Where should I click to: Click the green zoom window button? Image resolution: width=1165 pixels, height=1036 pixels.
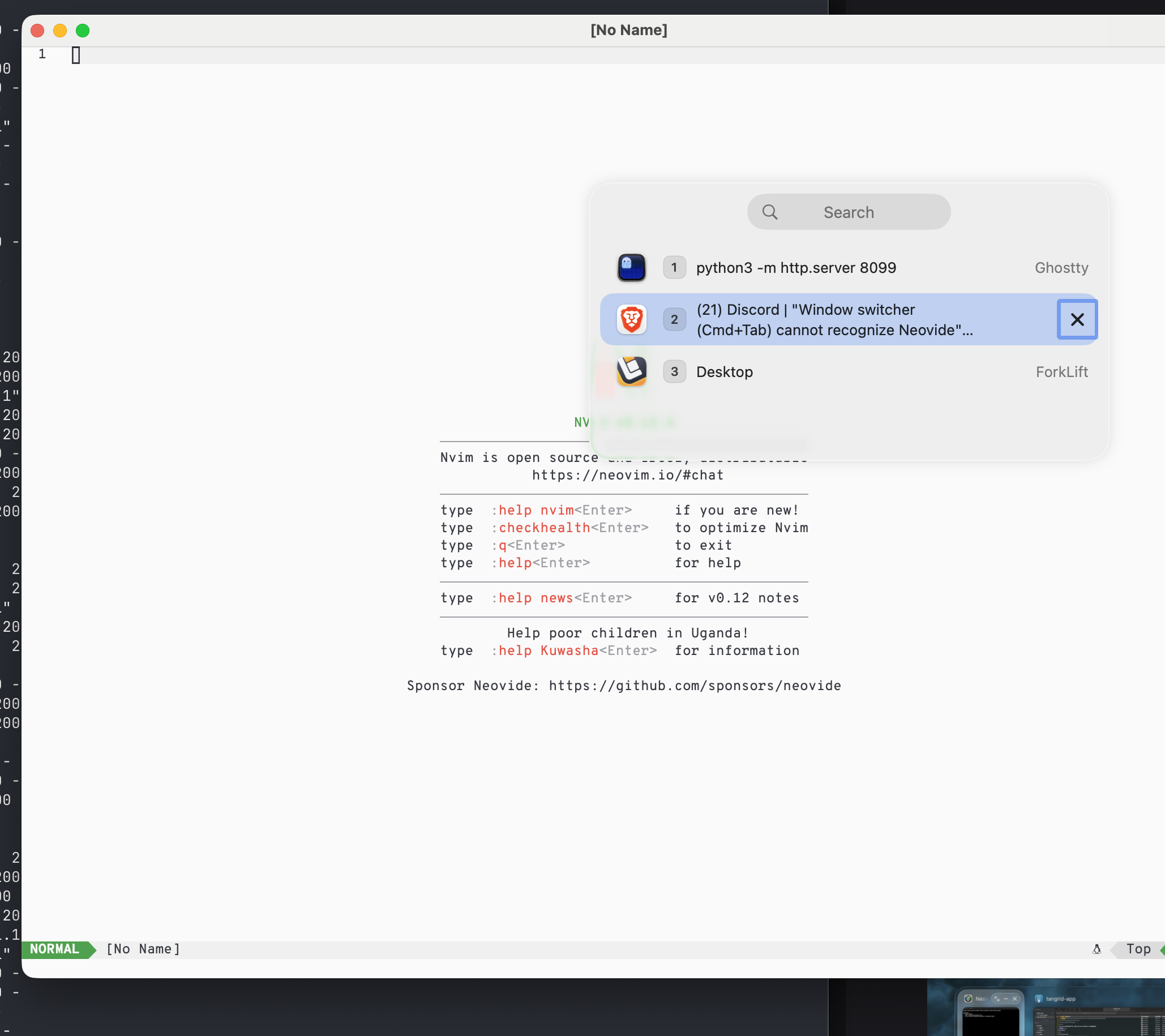[x=83, y=30]
